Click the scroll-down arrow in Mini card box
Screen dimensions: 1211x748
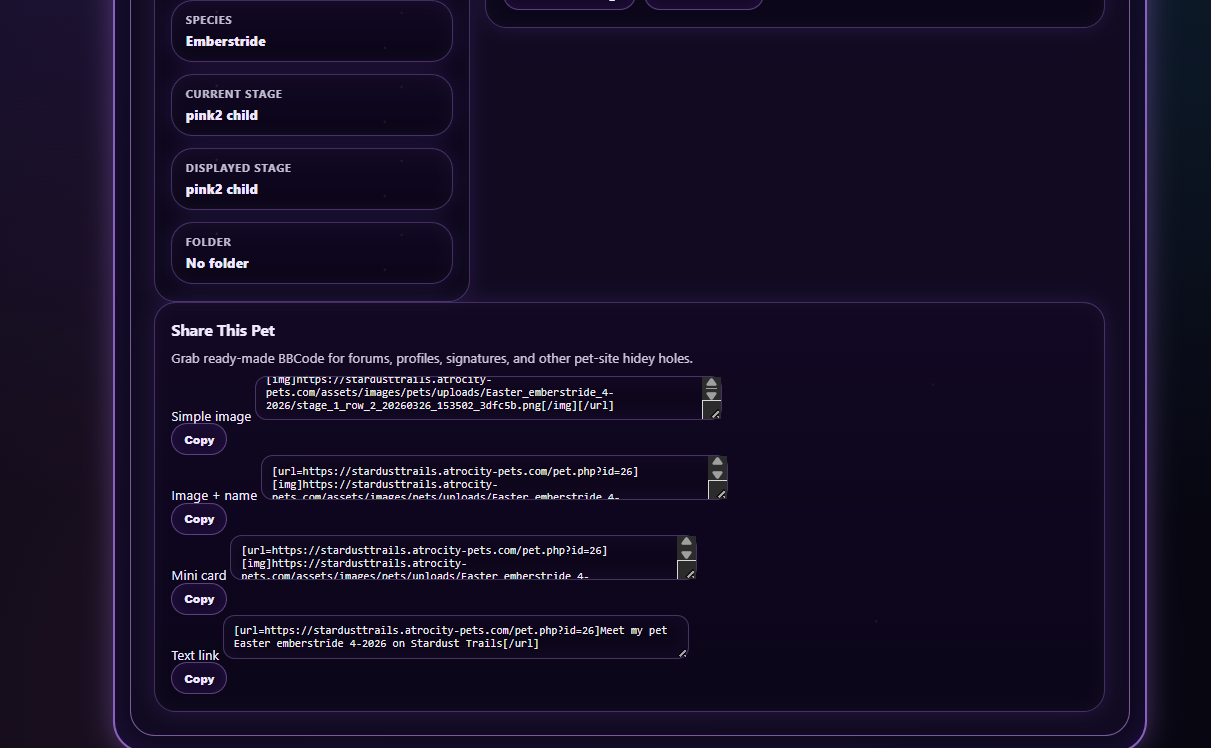[686, 554]
